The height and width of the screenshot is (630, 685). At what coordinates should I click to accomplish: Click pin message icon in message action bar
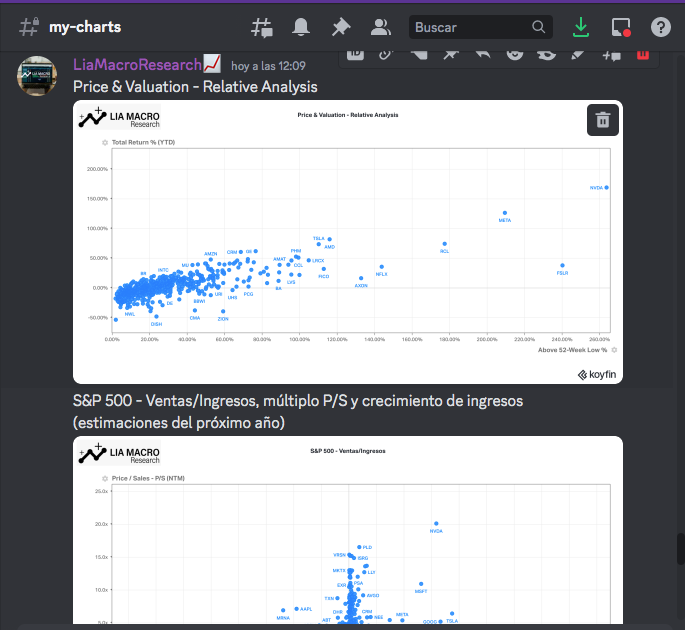point(451,55)
